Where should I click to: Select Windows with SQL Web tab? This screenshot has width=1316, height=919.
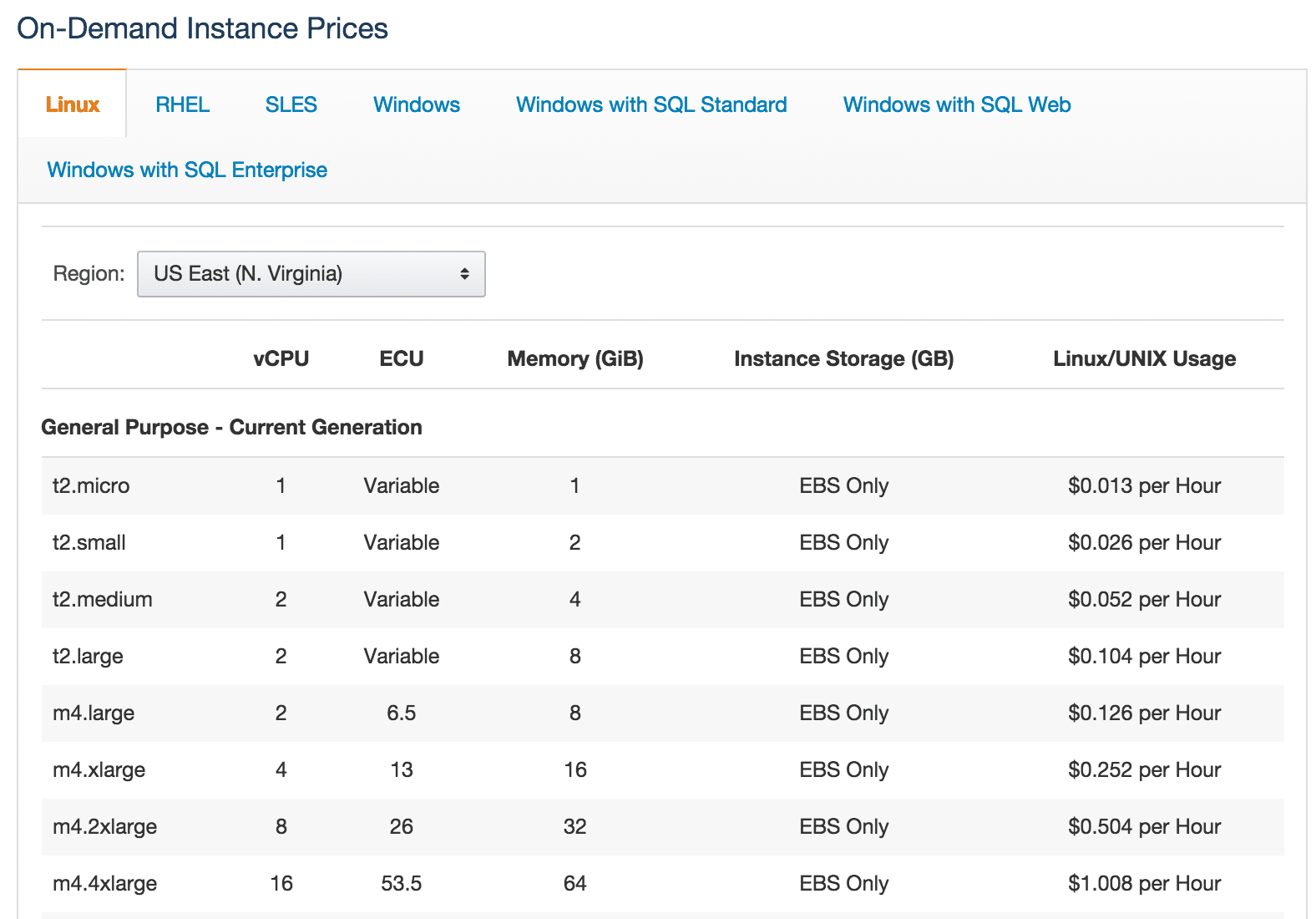[x=956, y=104]
